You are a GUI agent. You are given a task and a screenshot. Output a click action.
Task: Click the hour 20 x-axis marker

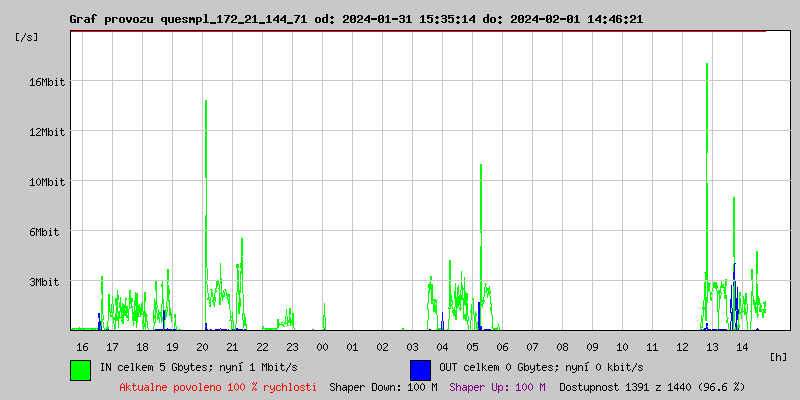(202, 347)
